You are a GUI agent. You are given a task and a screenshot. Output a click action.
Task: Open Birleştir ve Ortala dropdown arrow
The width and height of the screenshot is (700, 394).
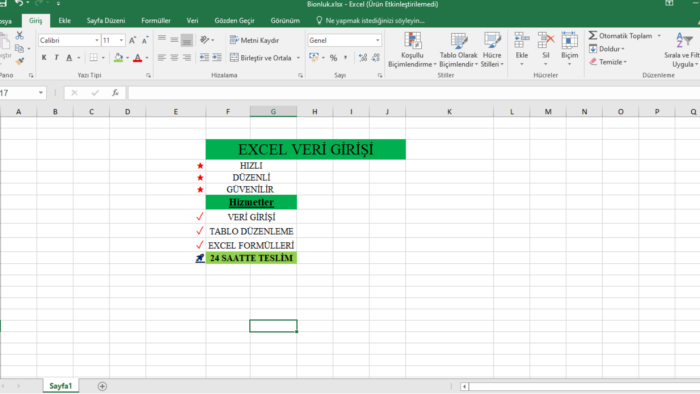coord(298,58)
